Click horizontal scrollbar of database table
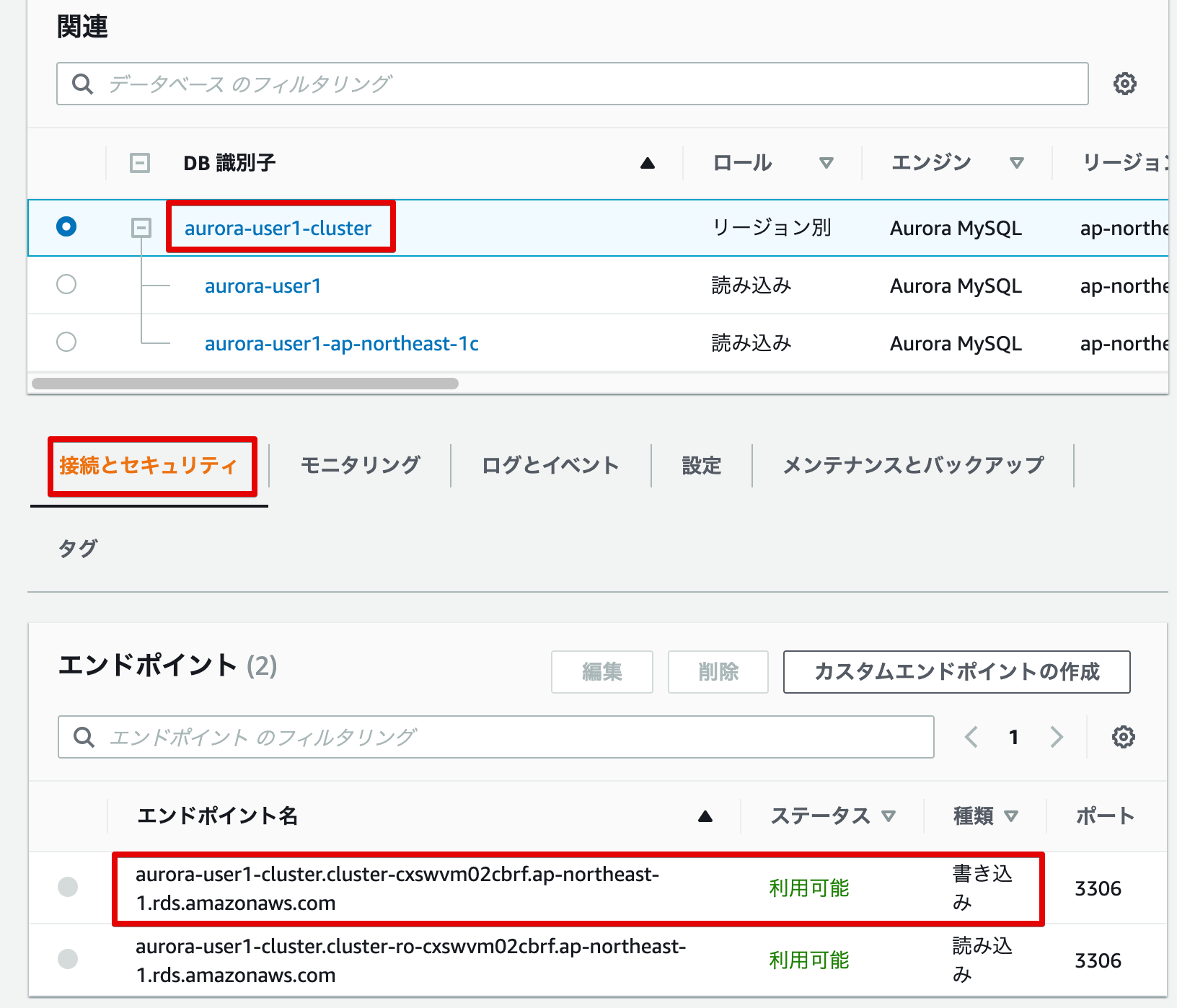The height and width of the screenshot is (1008, 1177). coord(245,384)
